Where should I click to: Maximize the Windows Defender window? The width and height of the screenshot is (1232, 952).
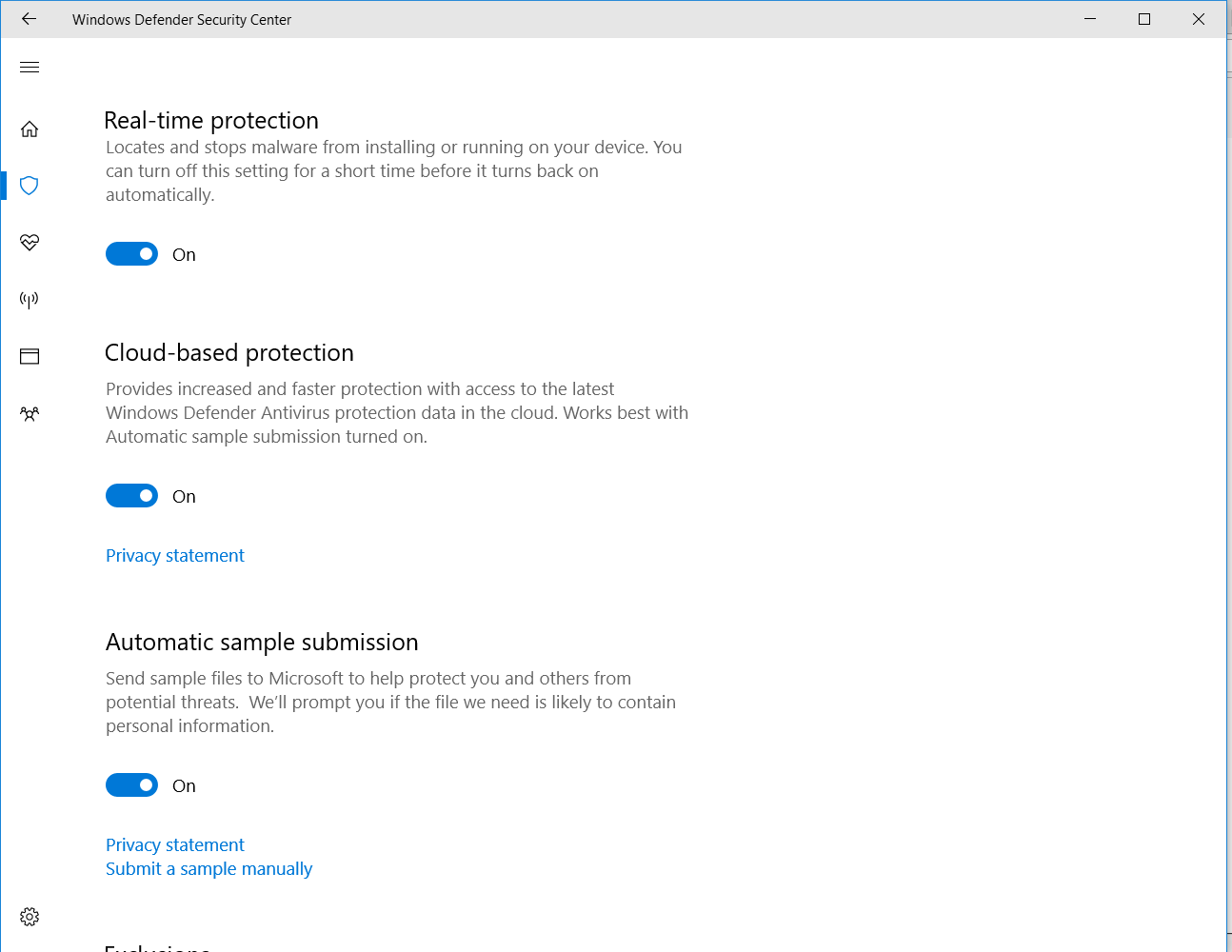tap(1144, 19)
